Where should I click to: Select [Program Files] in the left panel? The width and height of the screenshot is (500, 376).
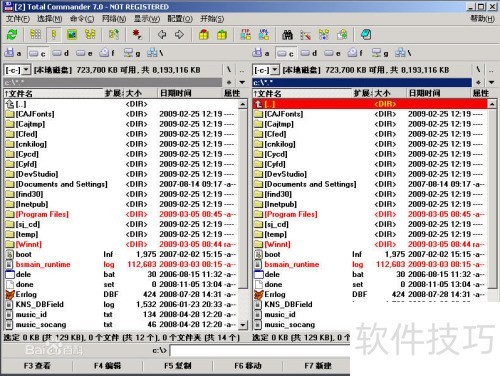coord(120,214)
